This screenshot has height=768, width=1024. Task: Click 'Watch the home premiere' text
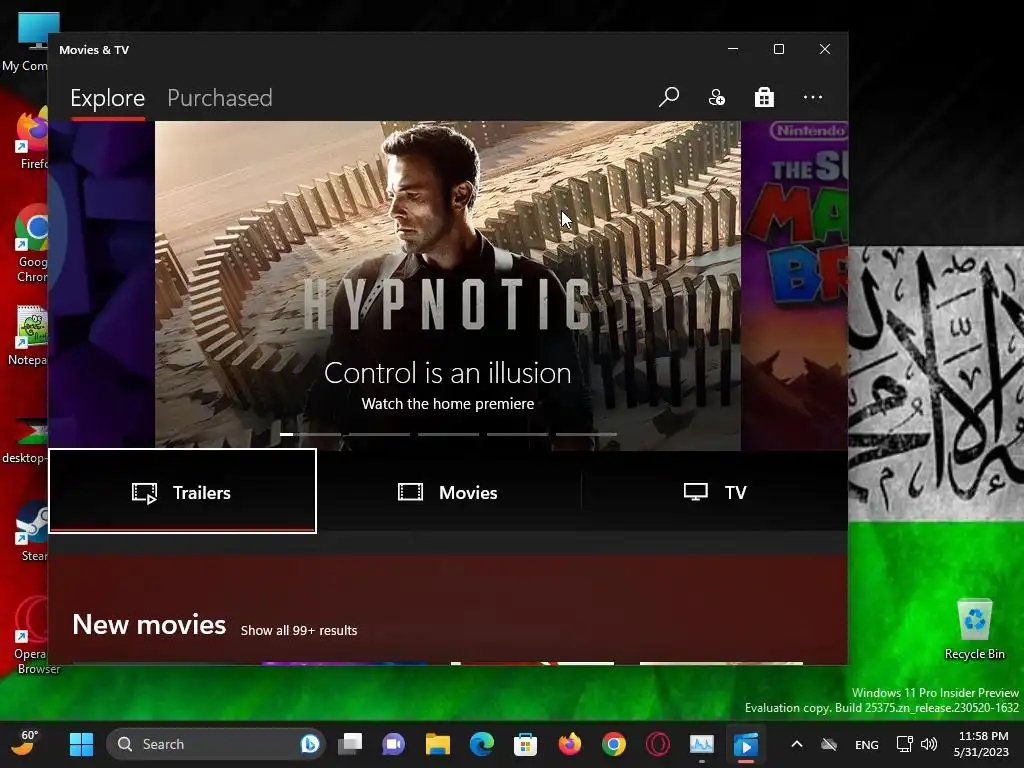pyautogui.click(x=448, y=404)
